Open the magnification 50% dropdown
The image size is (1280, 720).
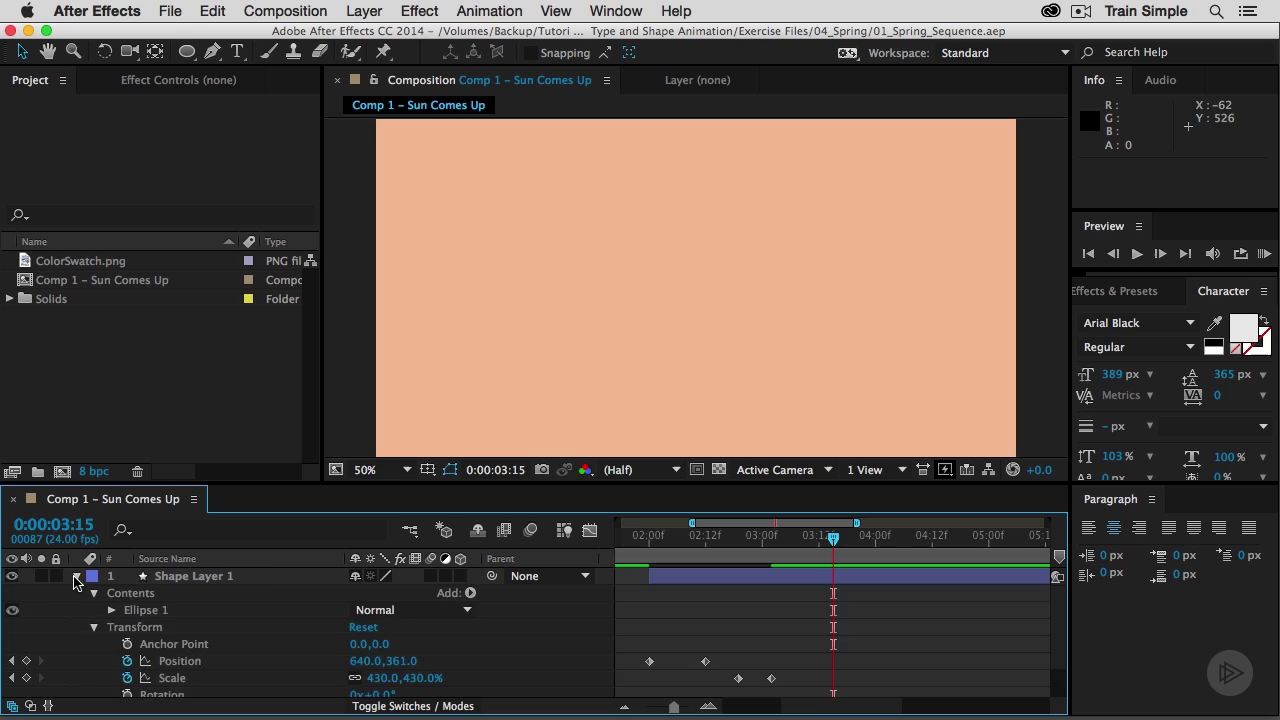tap(382, 469)
